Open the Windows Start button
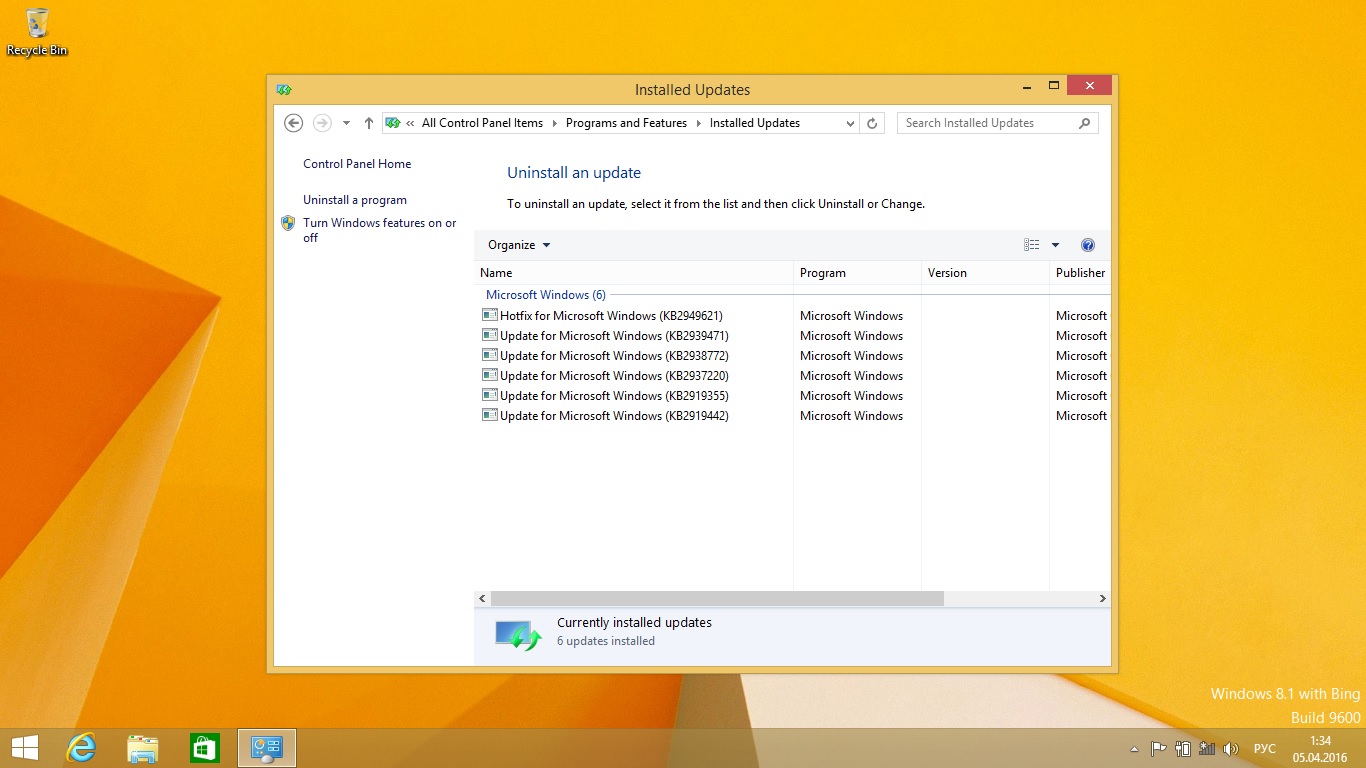The height and width of the screenshot is (768, 1366). (24, 748)
